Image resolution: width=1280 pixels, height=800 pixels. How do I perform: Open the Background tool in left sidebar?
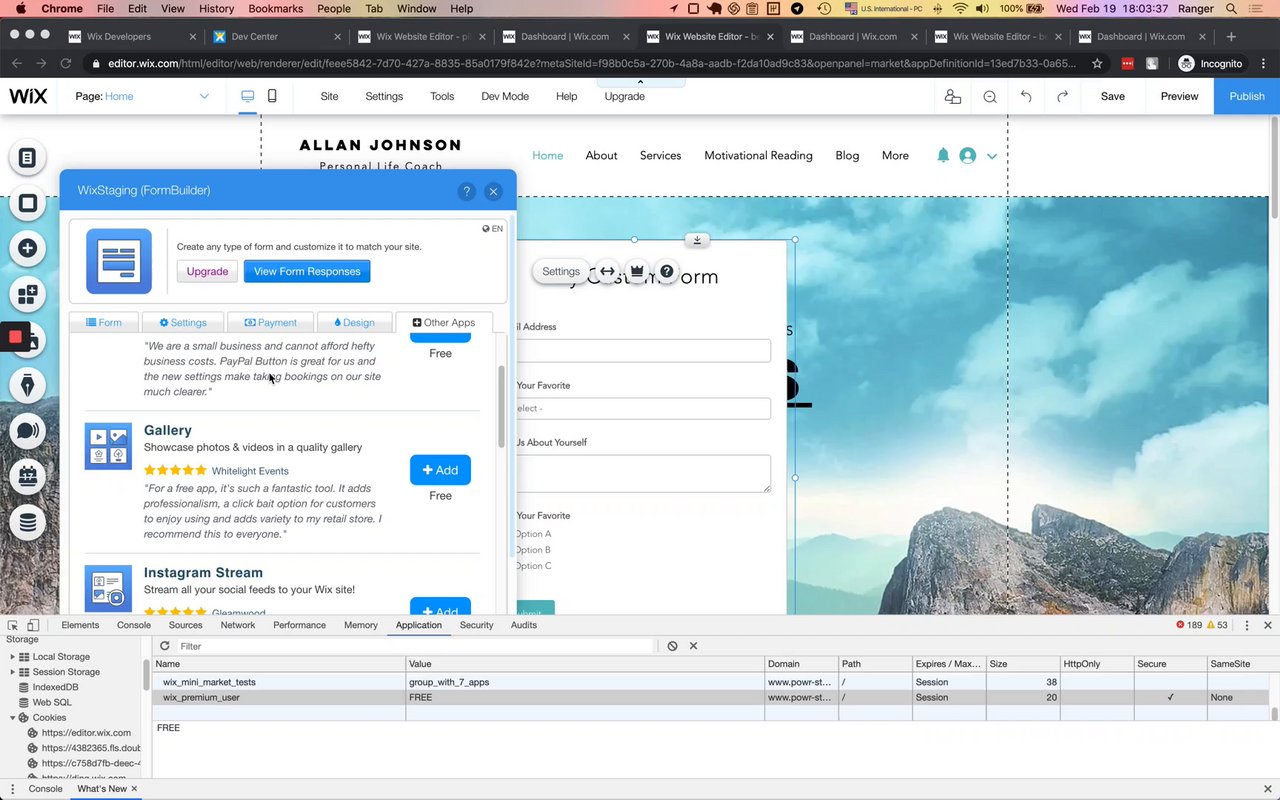click(x=28, y=204)
